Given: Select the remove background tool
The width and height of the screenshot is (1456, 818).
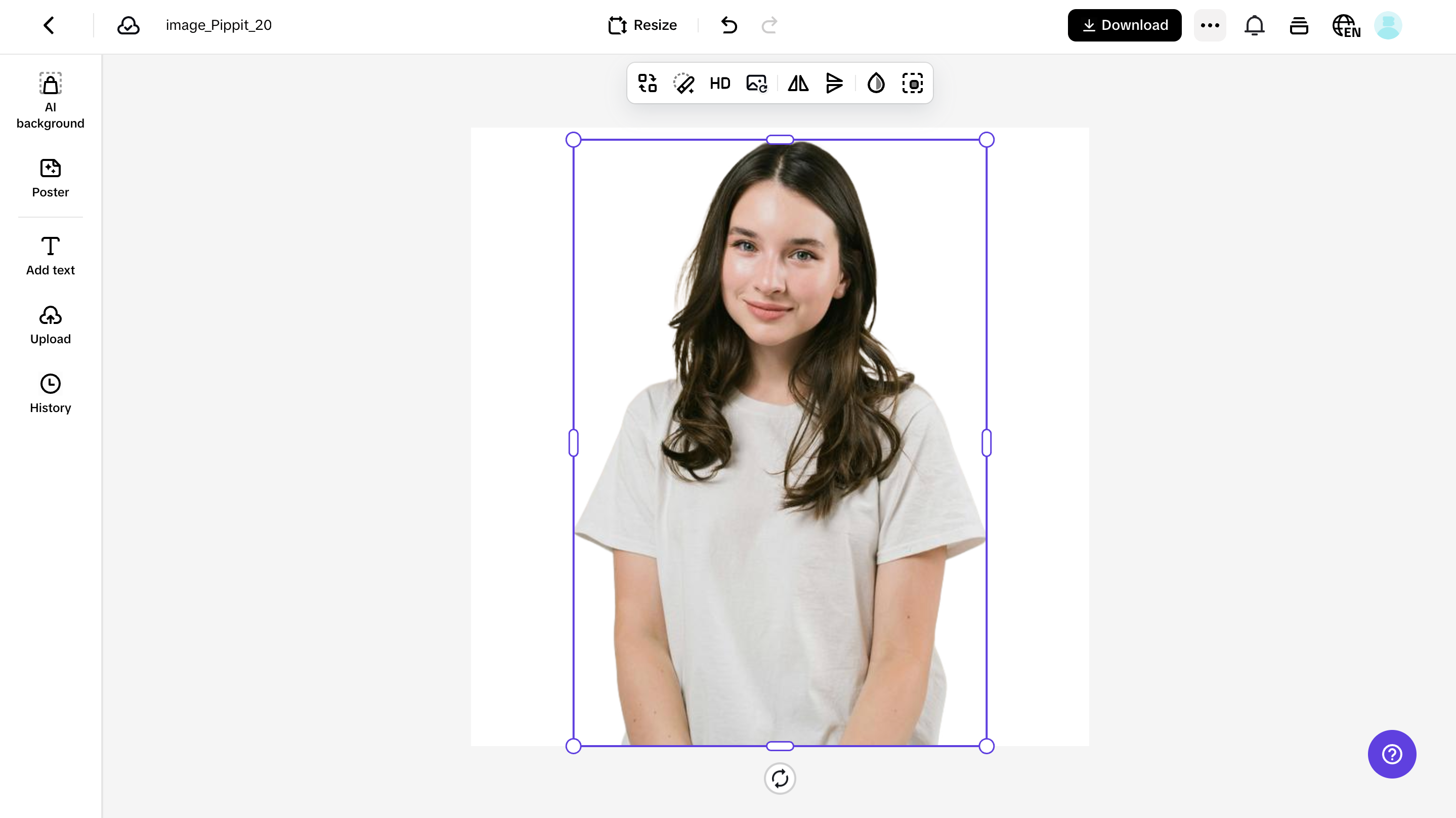Looking at the screenshot, I should [913, 83].
